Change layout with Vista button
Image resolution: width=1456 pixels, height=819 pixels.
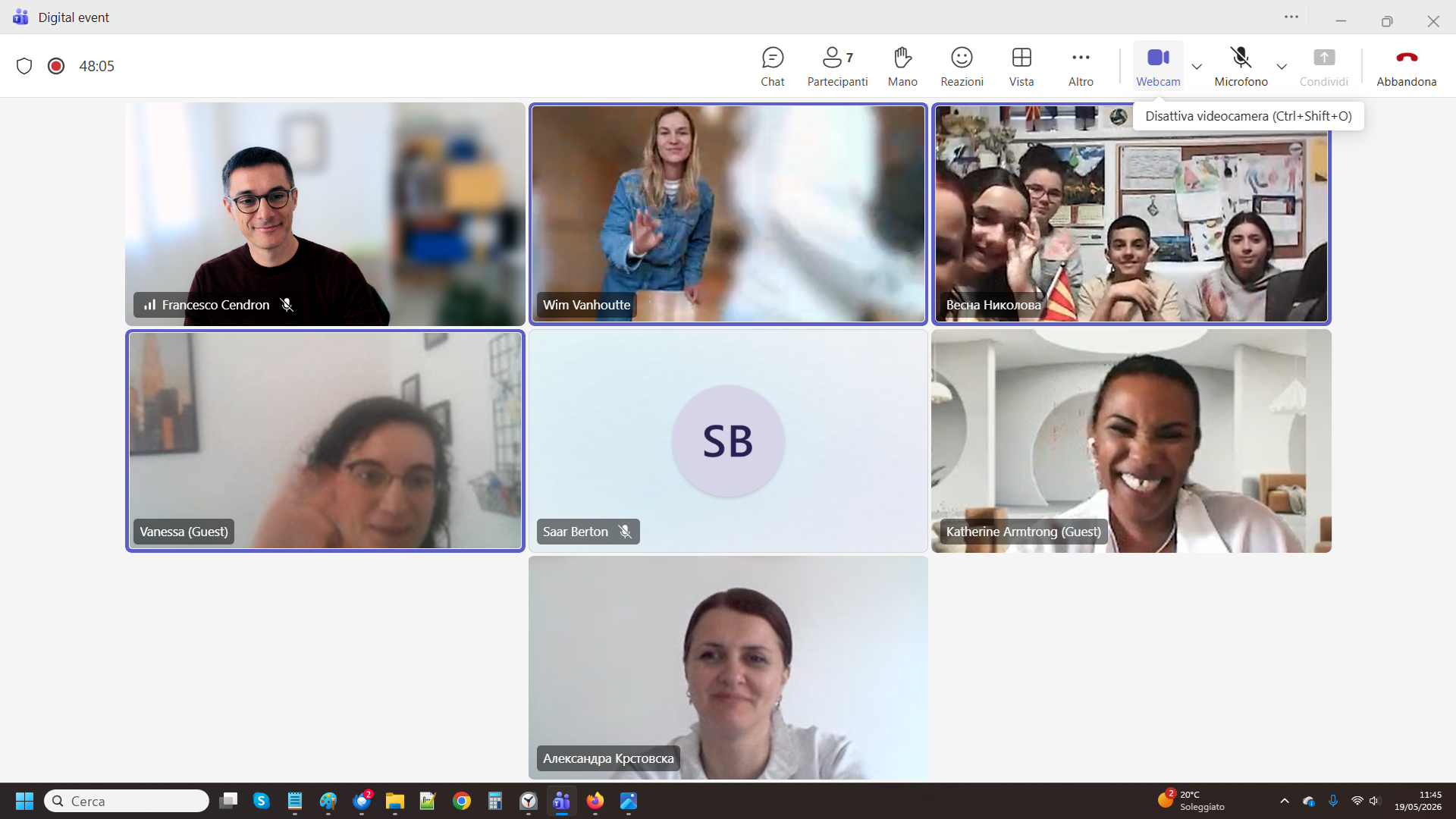pyautogui.click(x=1021, y=67)
